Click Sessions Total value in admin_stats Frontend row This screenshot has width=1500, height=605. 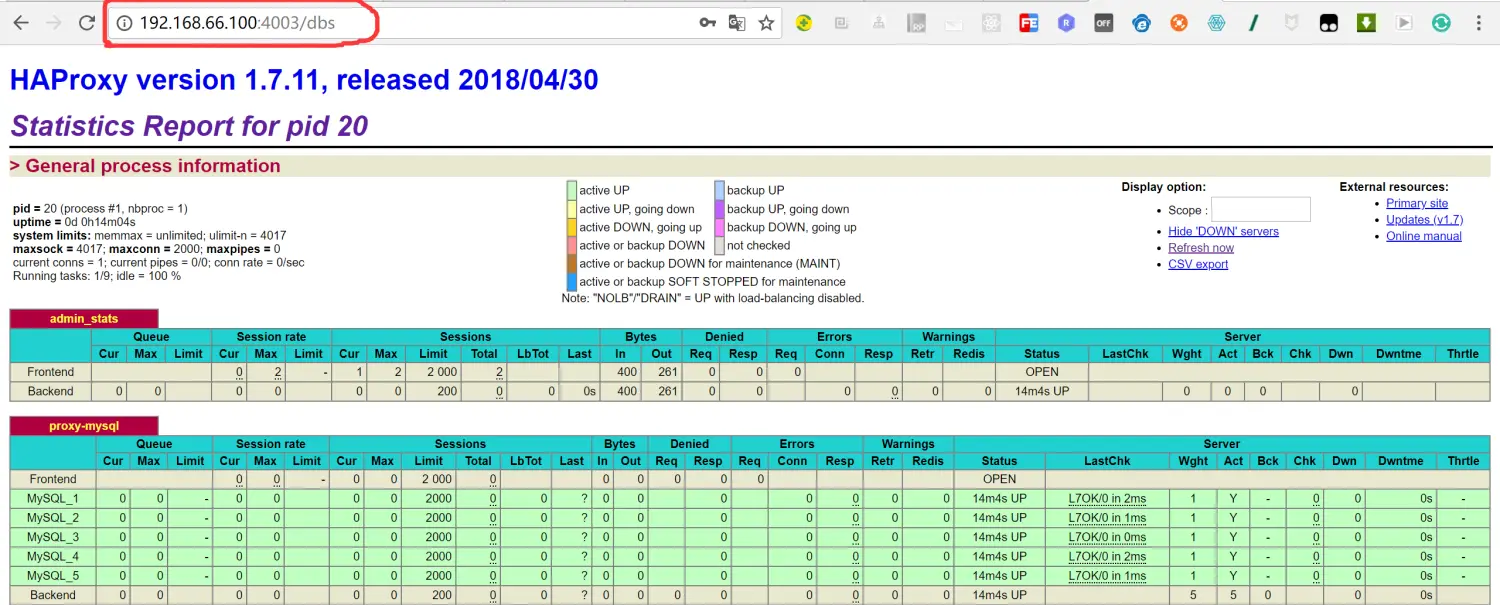click(x=498, y=372)
